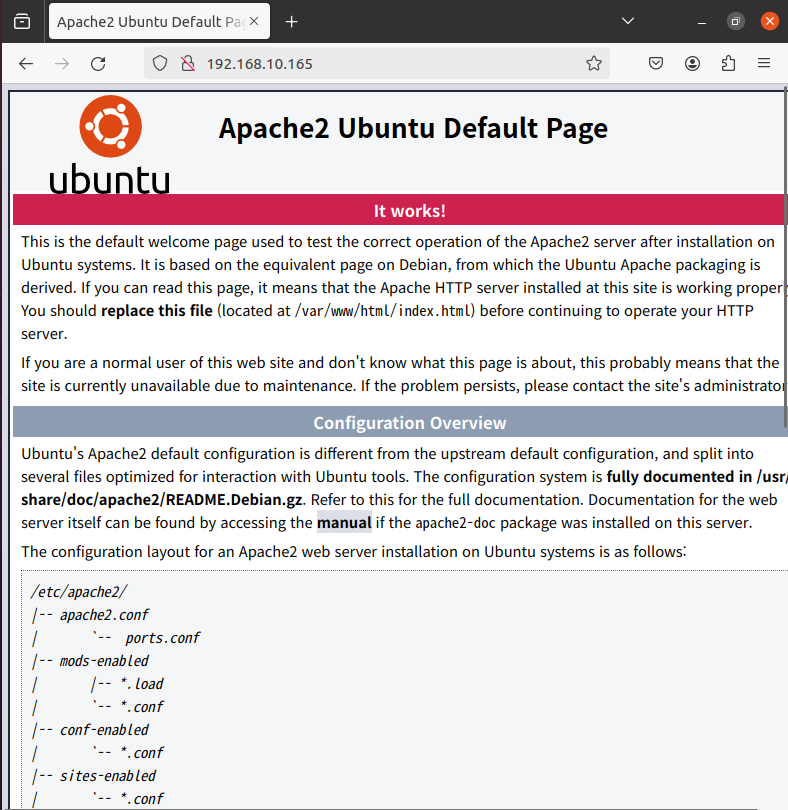This screenshot has height=810, width=788.
Task: Go forward with the forward arrow
Action: tap(62, 64)
